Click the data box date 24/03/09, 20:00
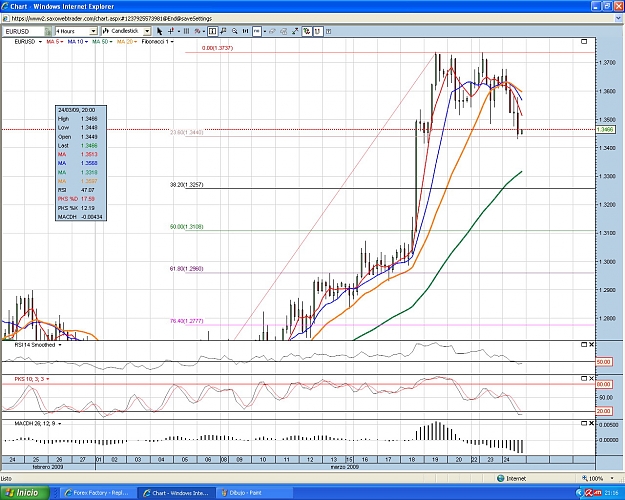Screen dimensions: 625x500 [77, 110]
